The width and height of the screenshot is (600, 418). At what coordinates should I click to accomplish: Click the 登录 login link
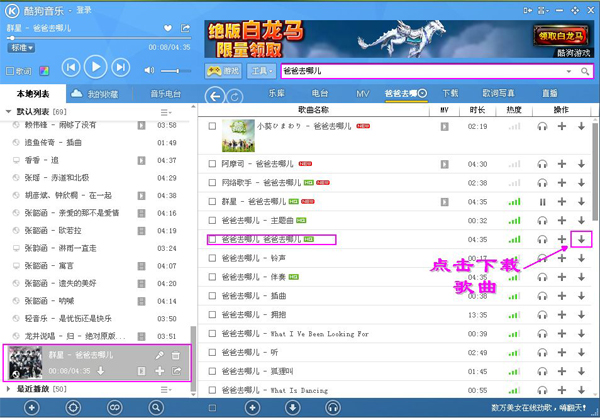tap(84, 10)
